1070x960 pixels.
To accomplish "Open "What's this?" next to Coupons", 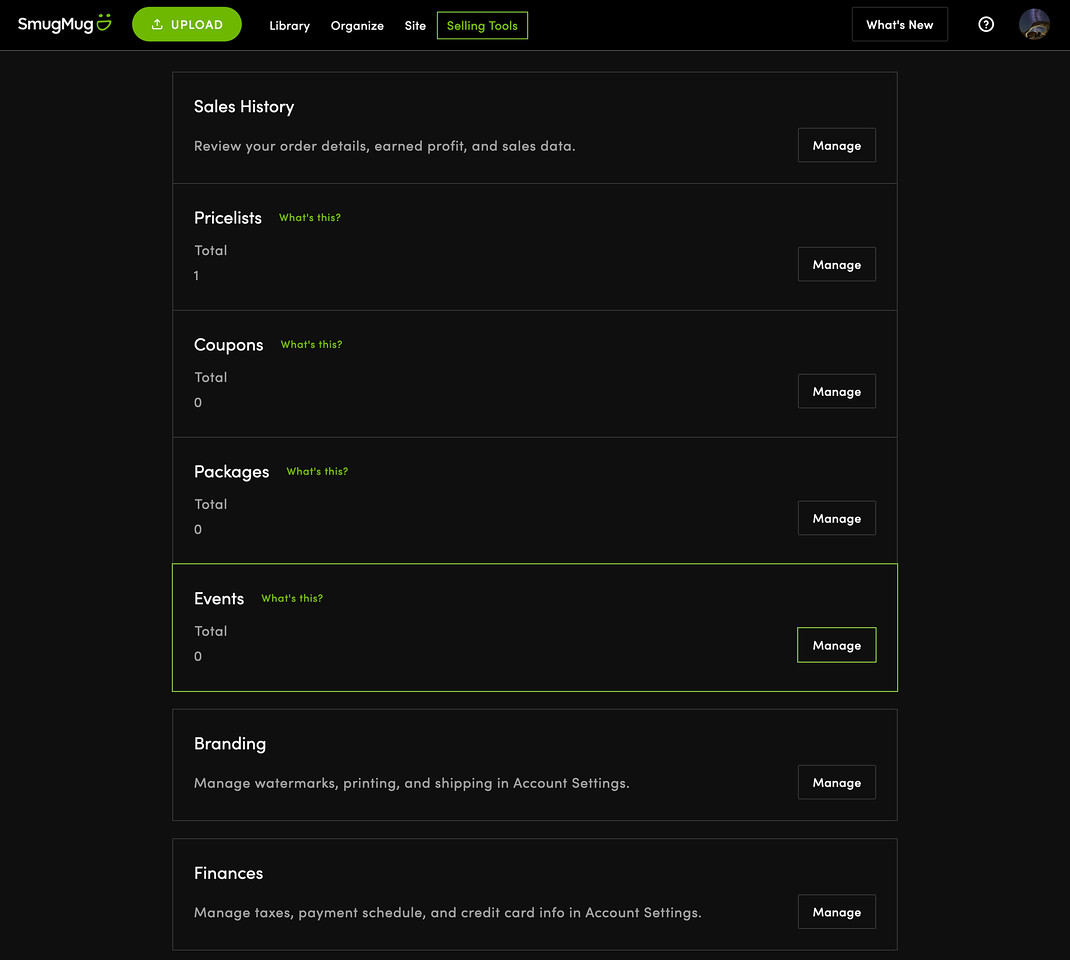I will (311, 345).
